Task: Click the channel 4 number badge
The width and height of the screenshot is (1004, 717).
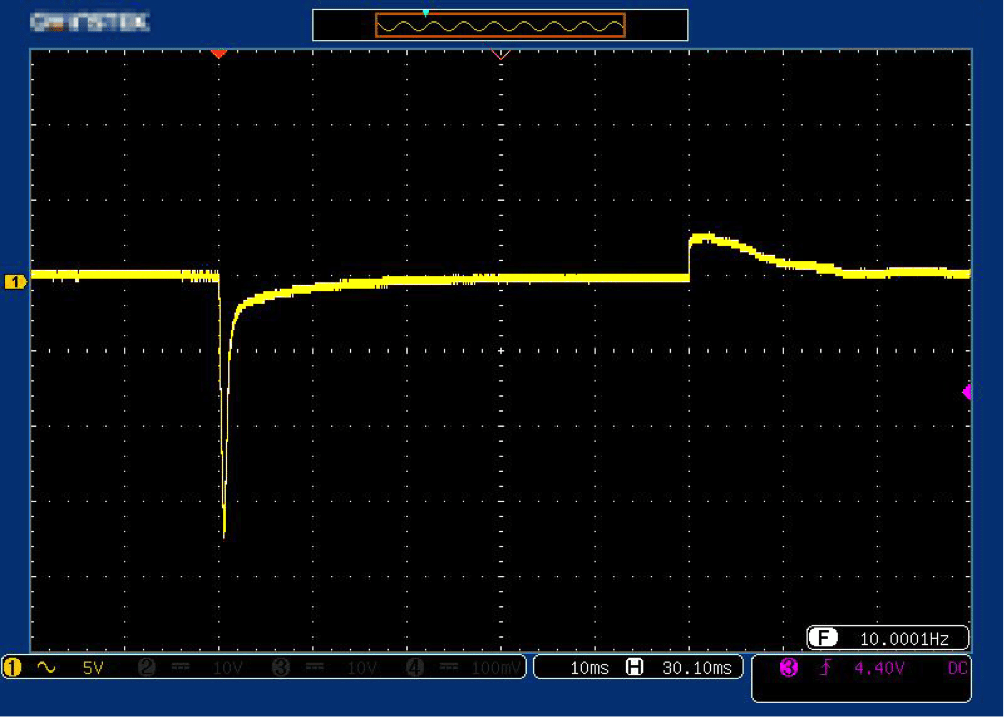Action: click(x=415, y=668)
